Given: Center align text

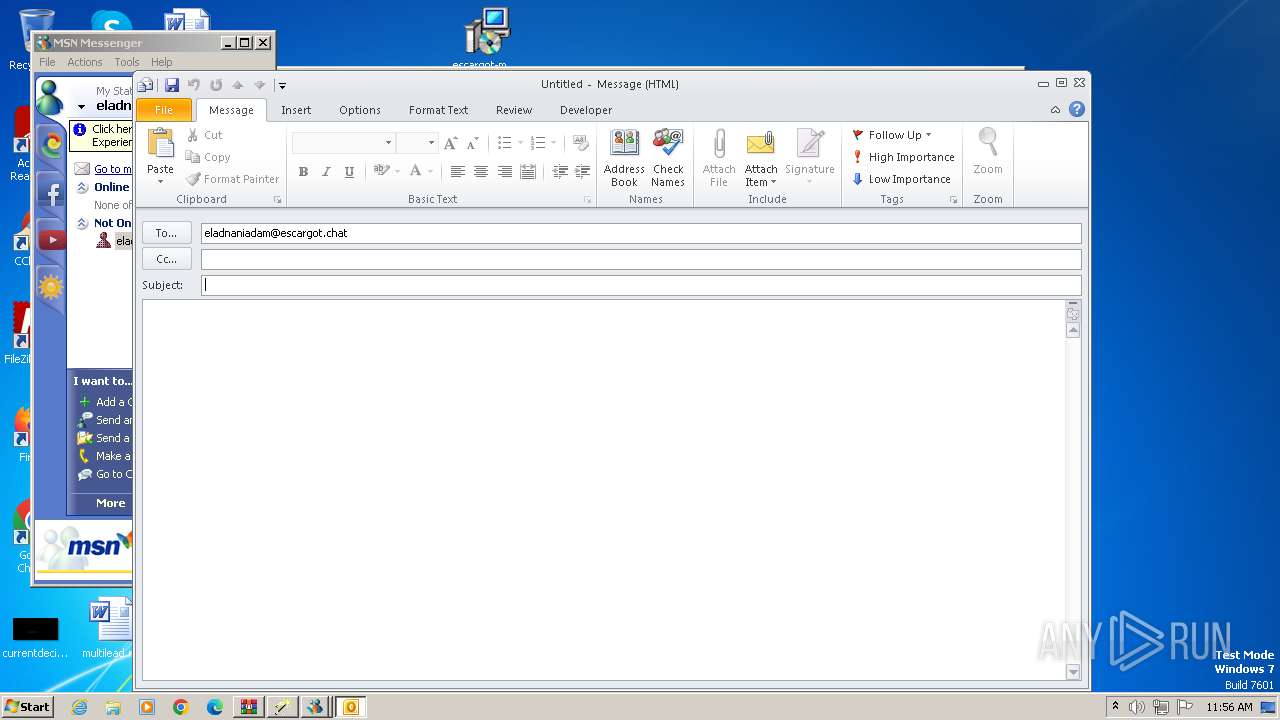Looking at the screenshot, I should point(481,172).
